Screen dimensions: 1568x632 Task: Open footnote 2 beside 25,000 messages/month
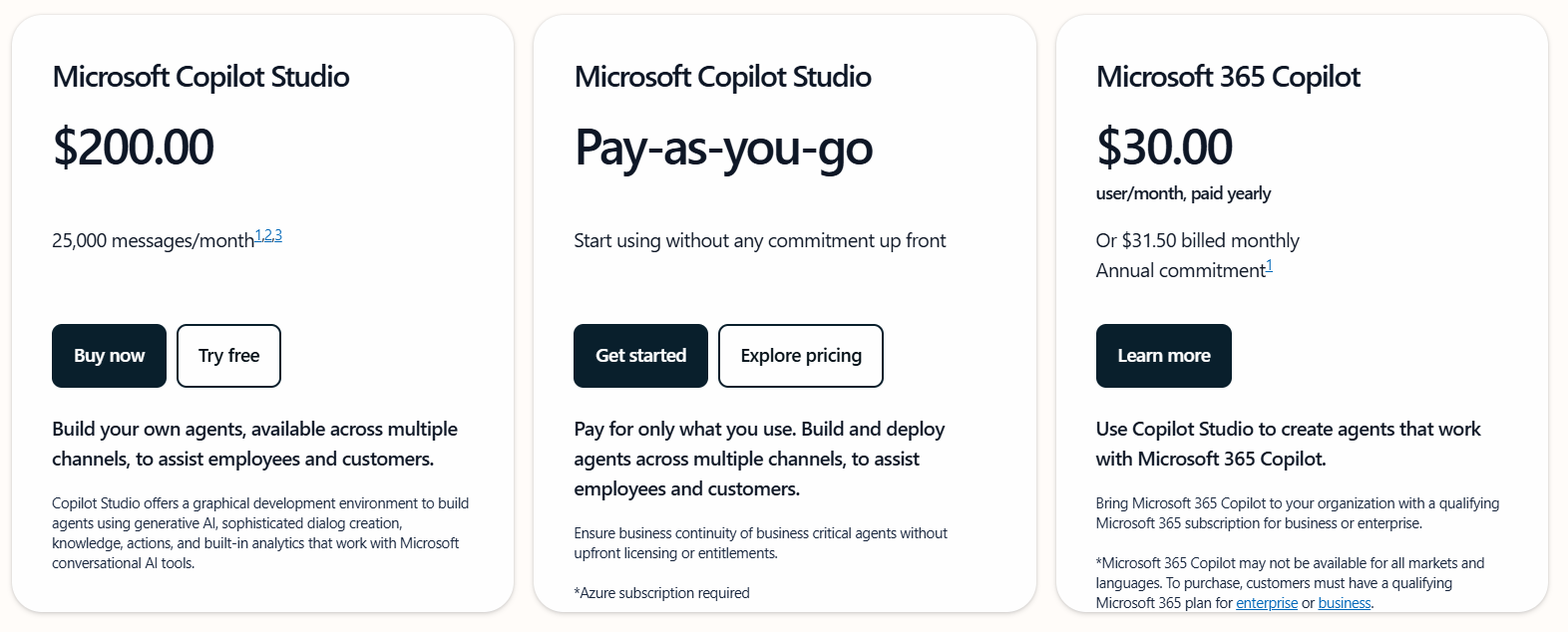tap(268, 233)
